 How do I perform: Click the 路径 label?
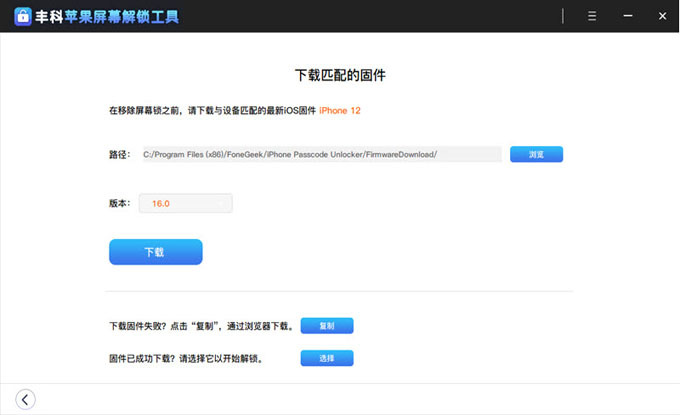119,154
